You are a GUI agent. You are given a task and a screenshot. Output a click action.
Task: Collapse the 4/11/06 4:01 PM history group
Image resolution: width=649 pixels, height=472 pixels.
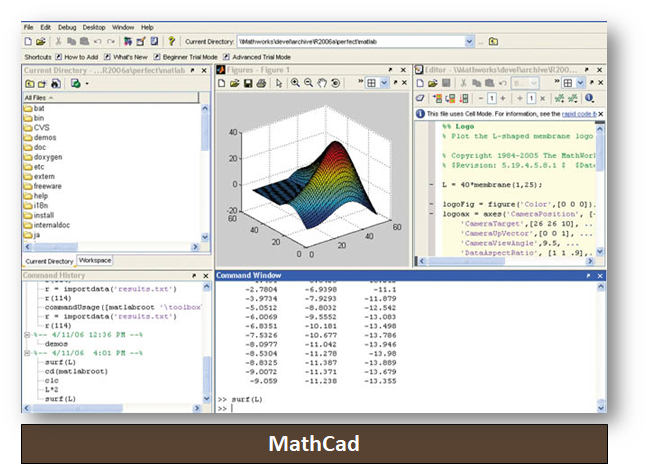[27, 353]
